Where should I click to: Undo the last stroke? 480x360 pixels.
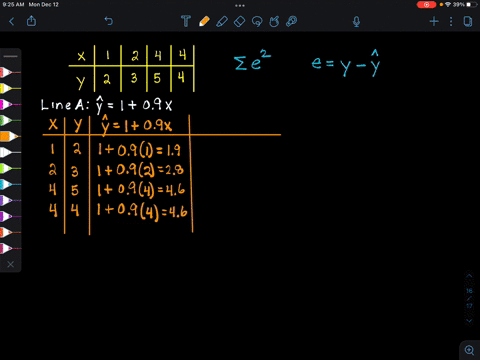[x=109, y=21]
